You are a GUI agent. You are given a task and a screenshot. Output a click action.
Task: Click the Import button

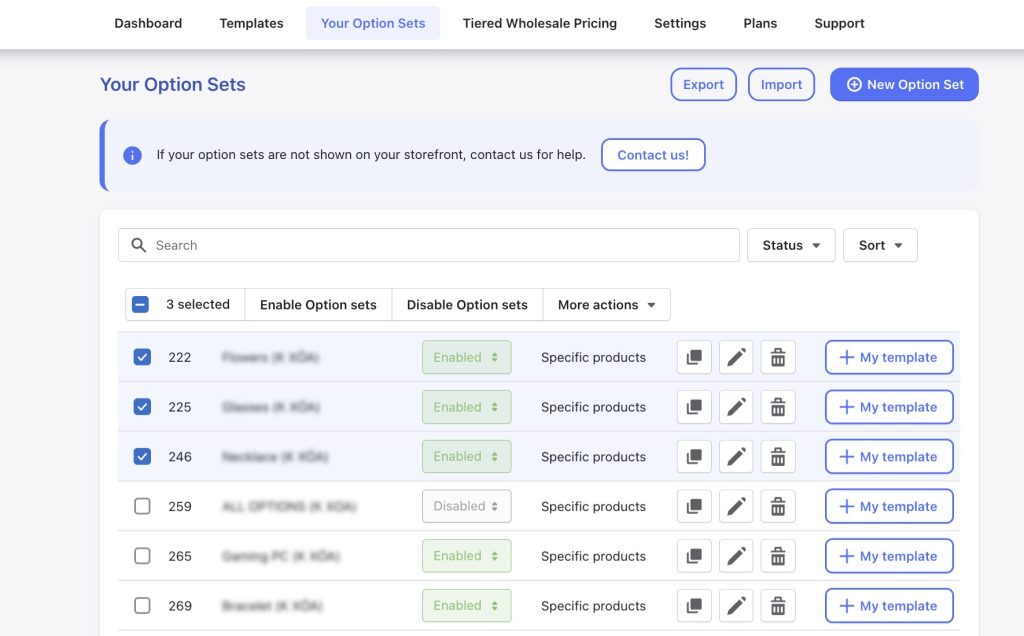[x=781, y=84]
